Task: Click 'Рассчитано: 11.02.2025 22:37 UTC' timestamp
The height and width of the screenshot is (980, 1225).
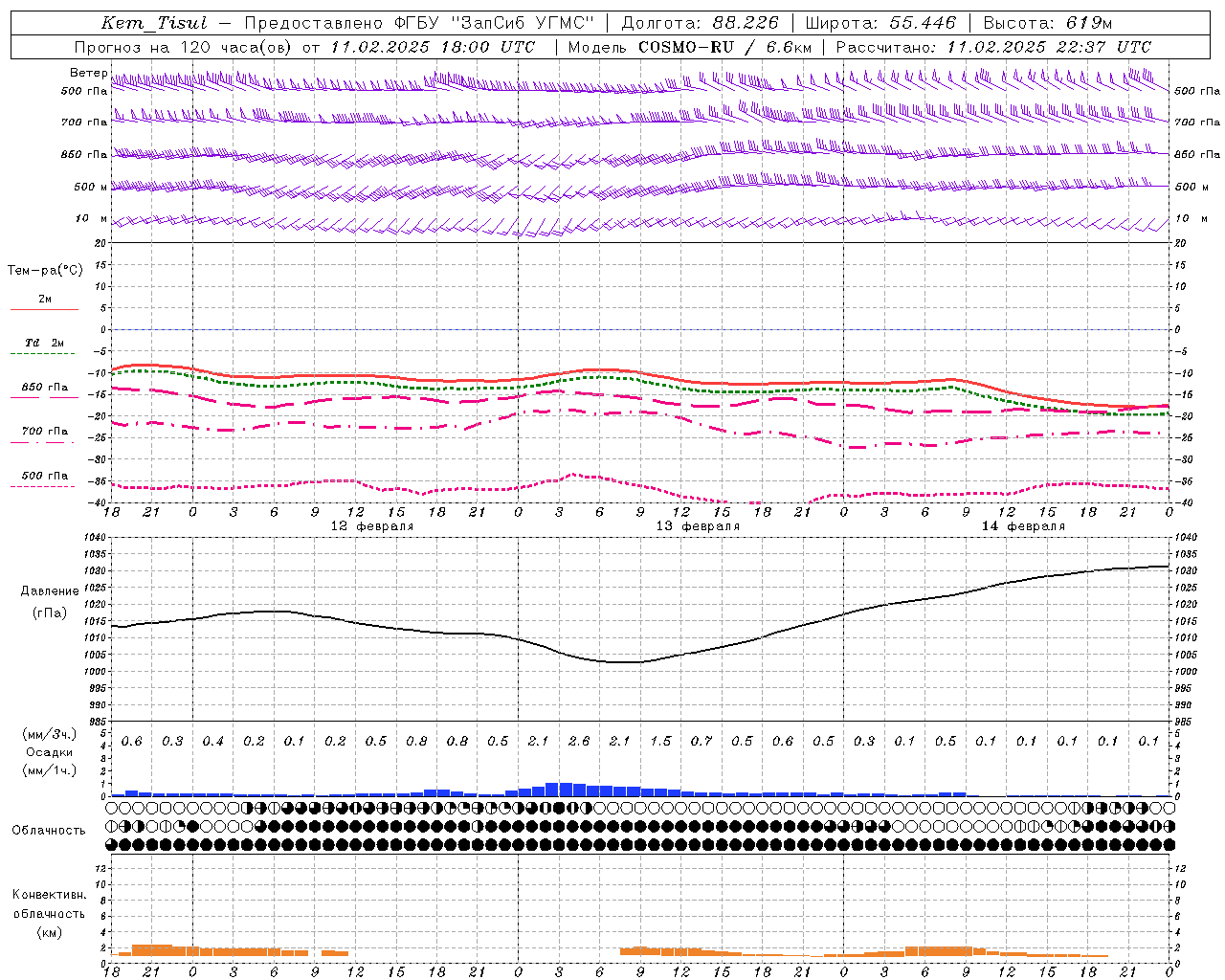Action: point(993,47)
